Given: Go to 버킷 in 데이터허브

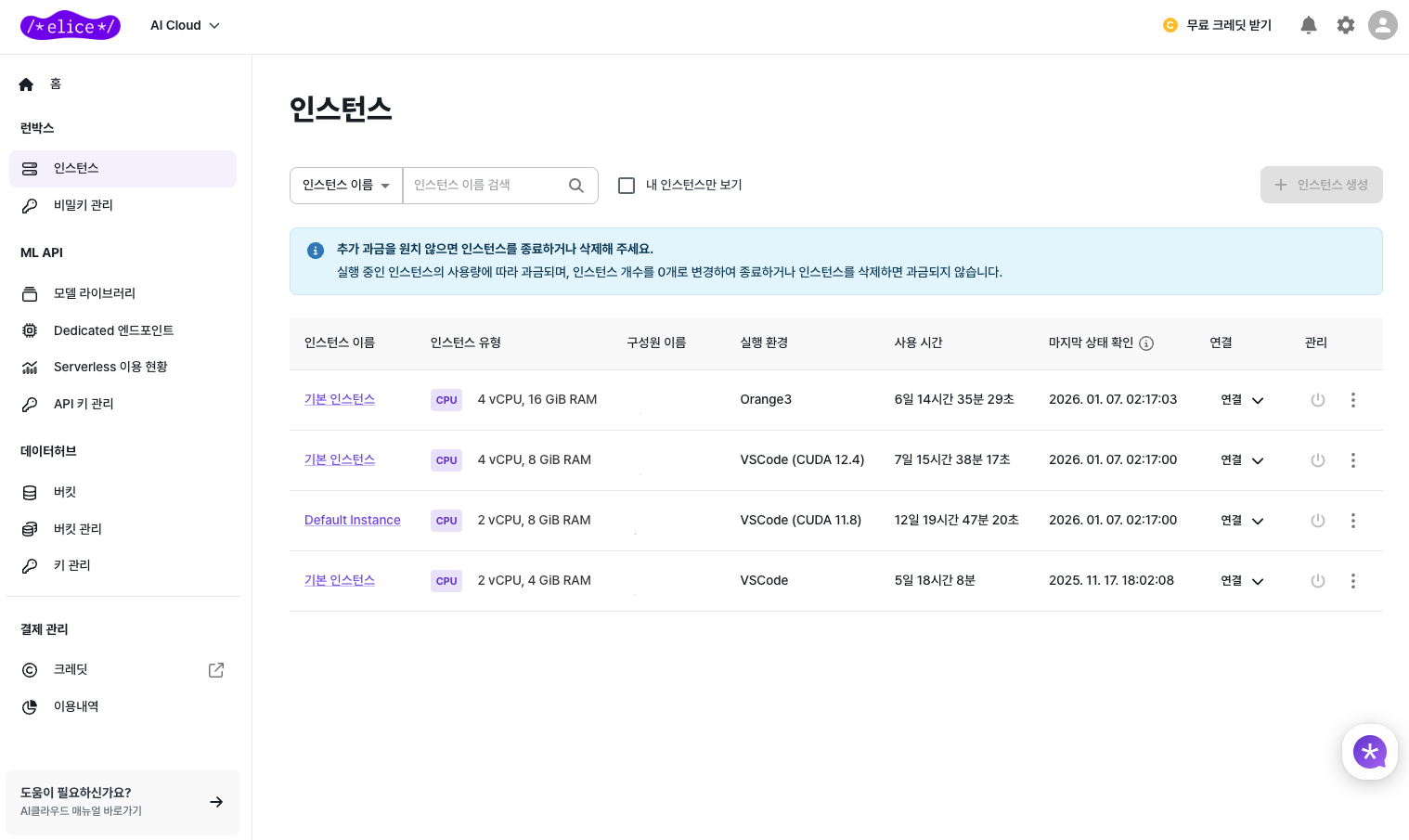Looking at the screenshot, I should [x=66, y=492].
